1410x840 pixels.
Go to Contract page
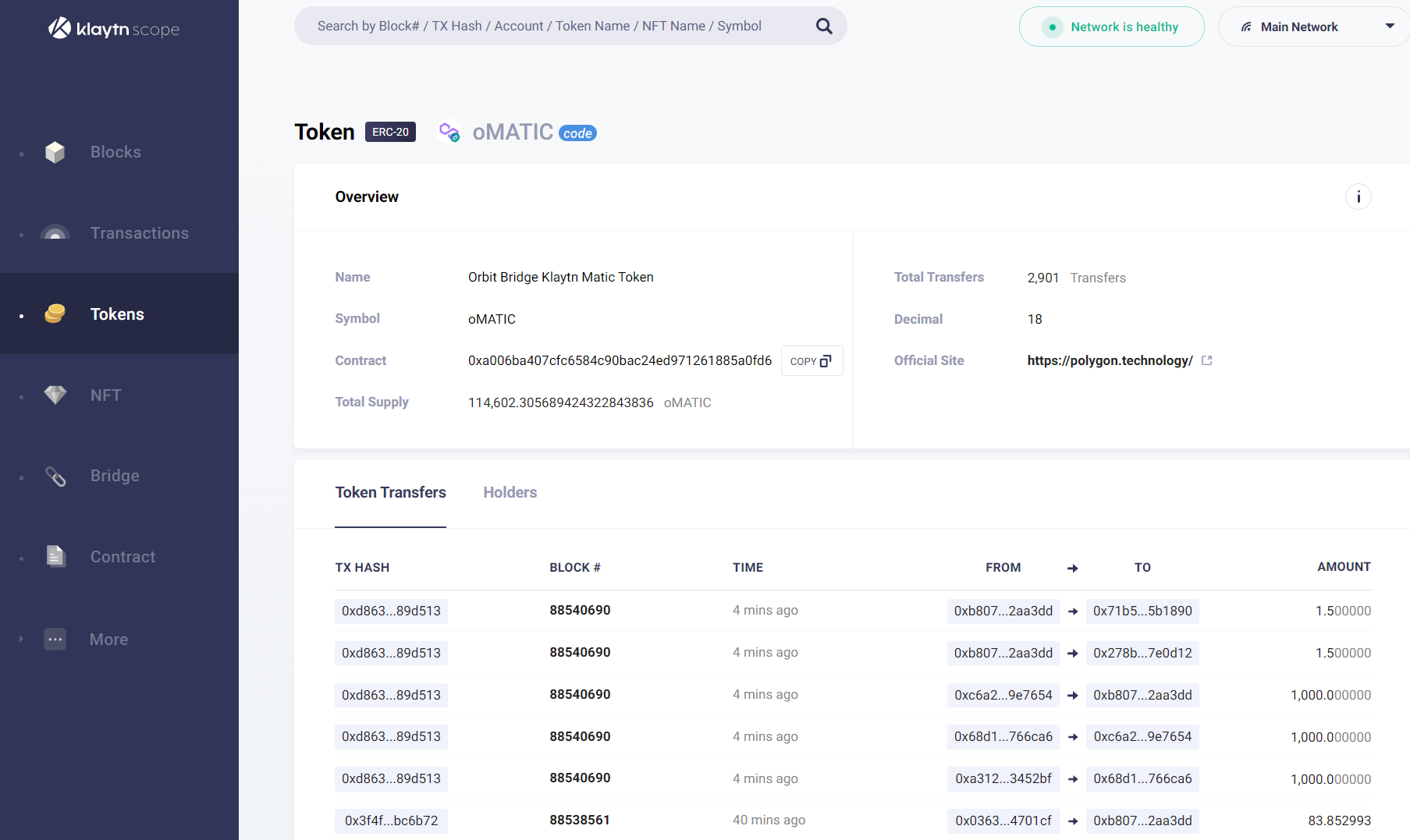click(123, 557)
